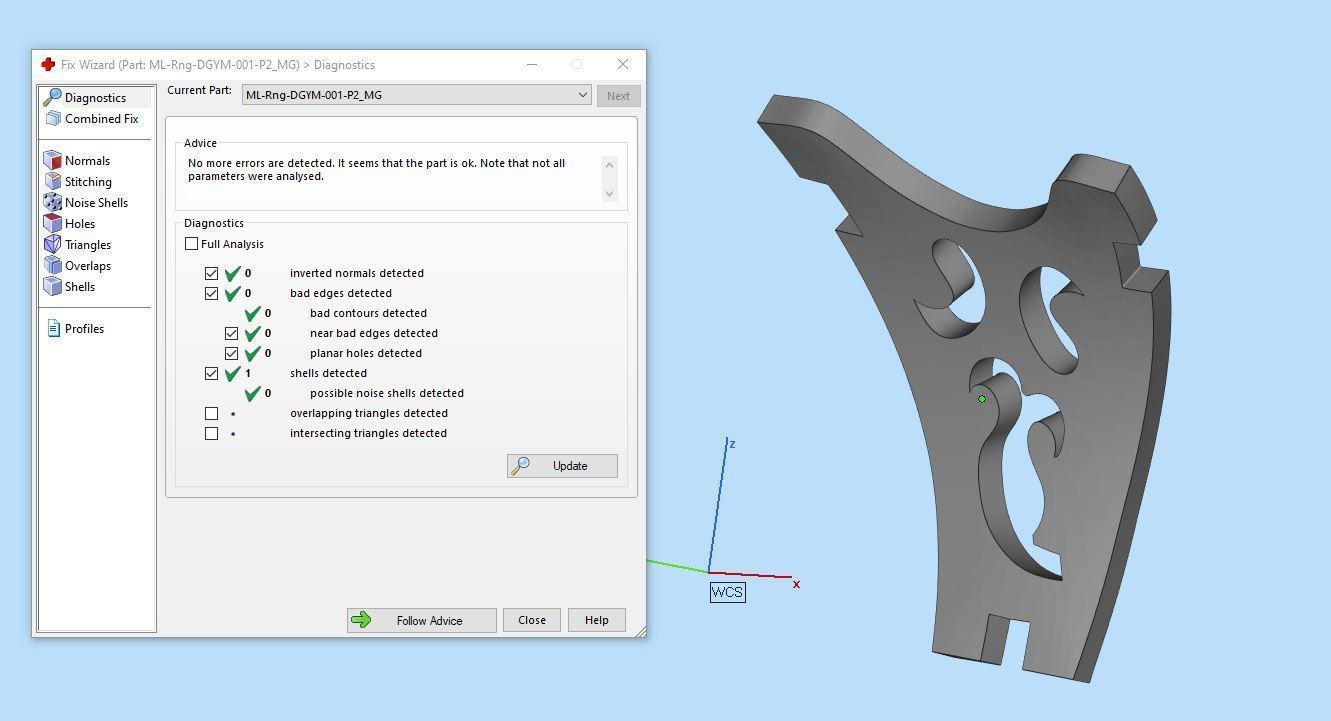Click the Shells cube icon
Image resolution: width=1331 pixels, height=721 pixels.
[x=53, y=286]
